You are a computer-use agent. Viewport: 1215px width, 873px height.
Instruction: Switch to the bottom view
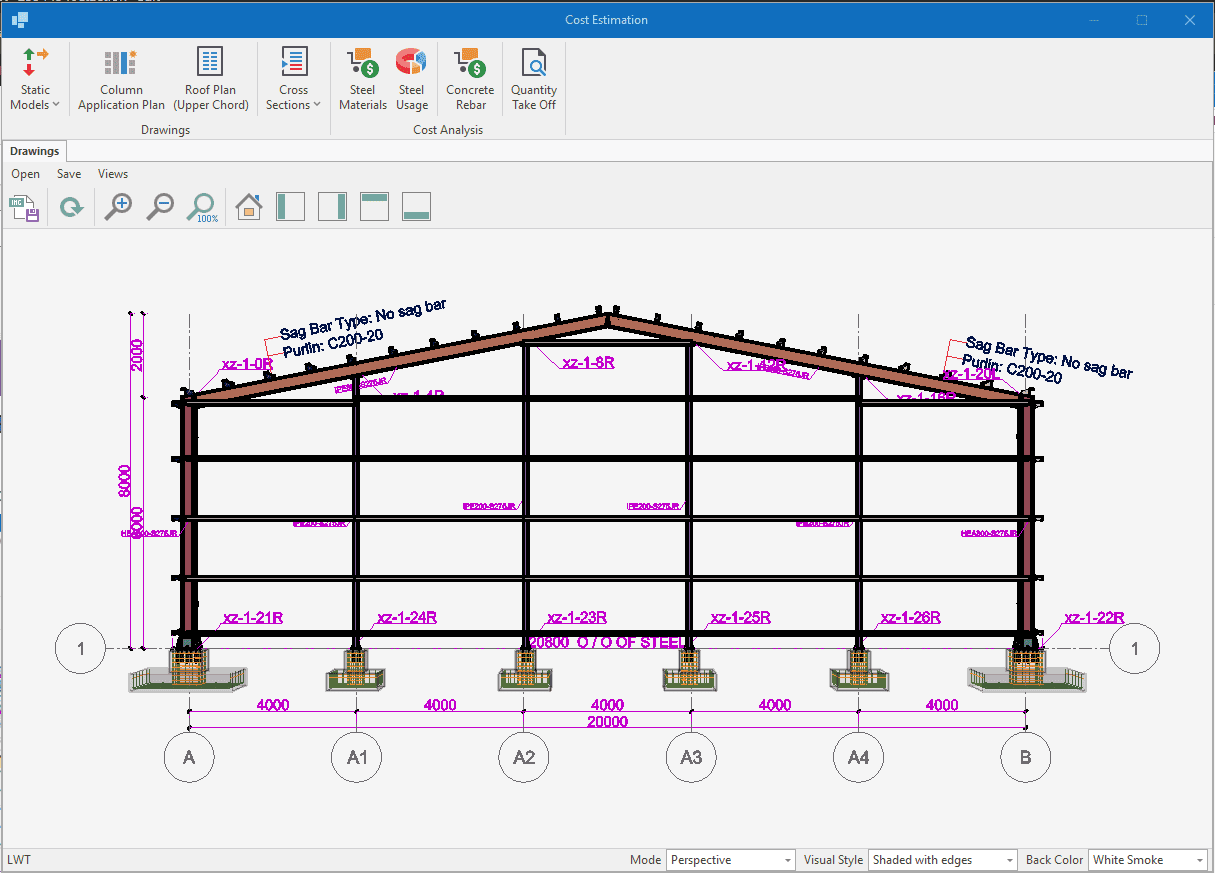click(416, 207)
